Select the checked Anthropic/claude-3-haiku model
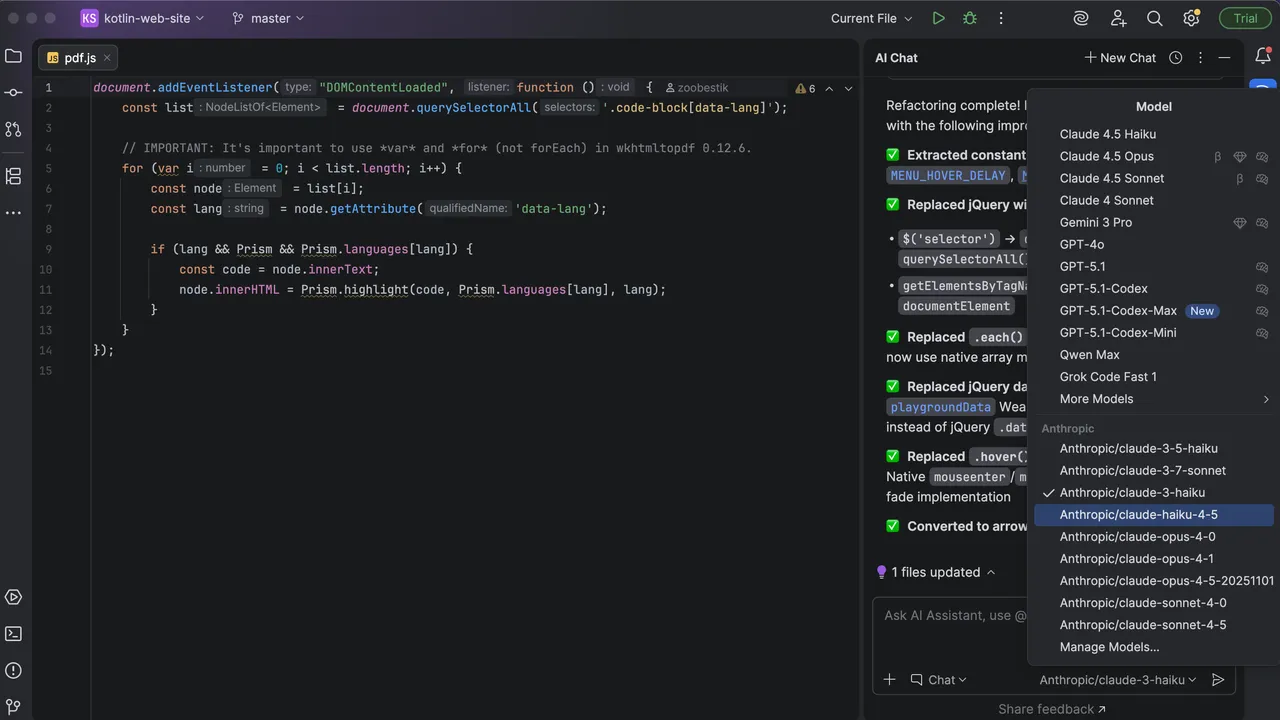The height and width of the screenshot is (720, 1280). coord(1154,493)
